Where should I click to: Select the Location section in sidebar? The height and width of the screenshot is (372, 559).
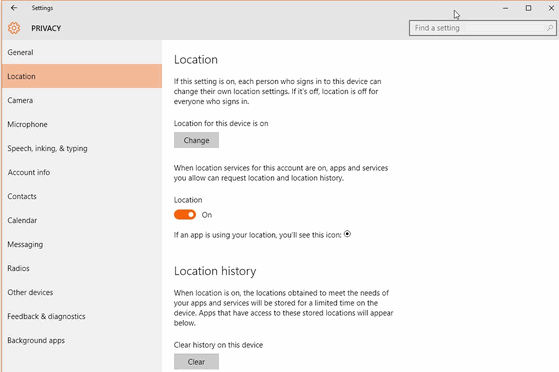[x=82, y=76]
